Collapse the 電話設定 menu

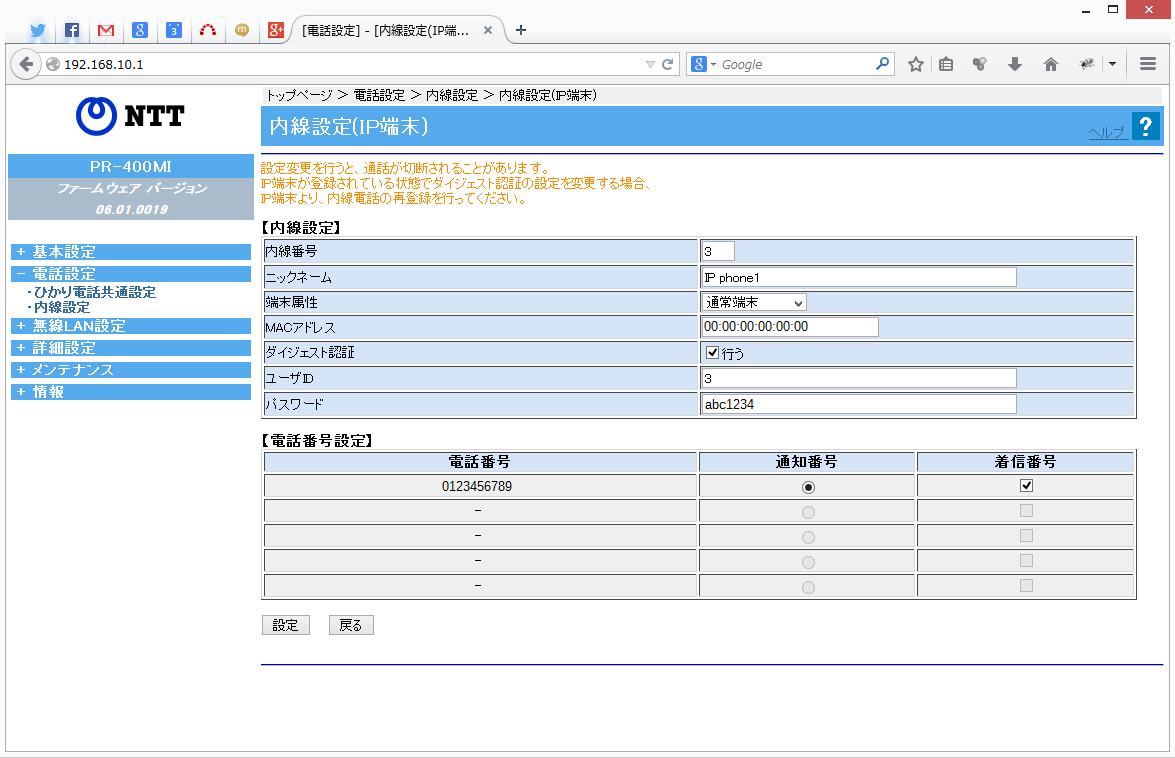click(131, 273)
